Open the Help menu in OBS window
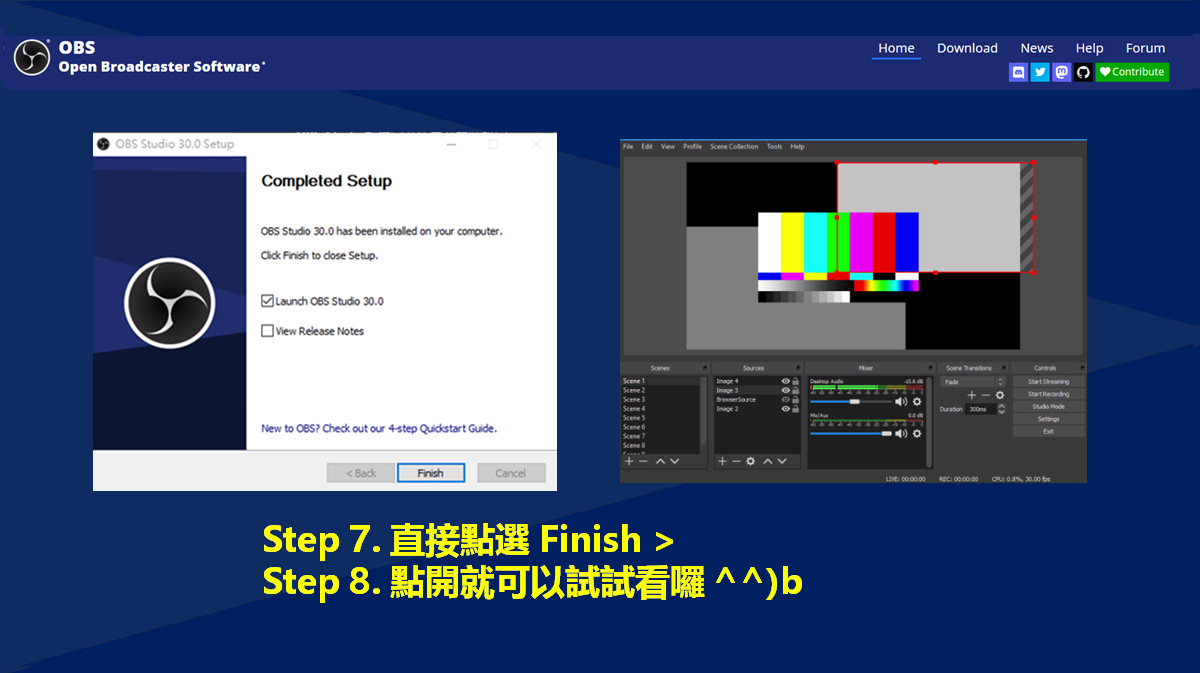The image size is (1200, 673). [x=797, y=147]
